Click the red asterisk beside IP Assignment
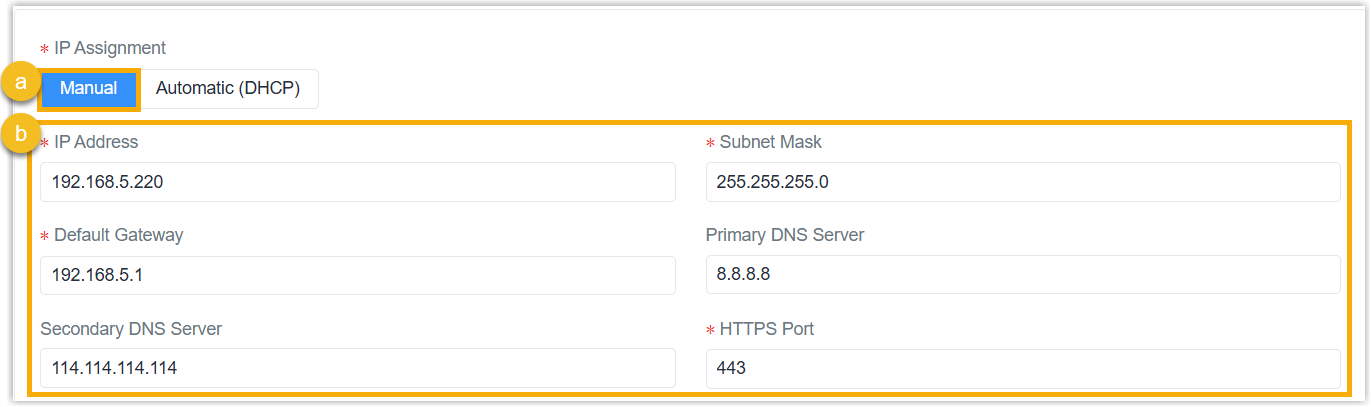1371x407 pixels. [x=44, y=49]
